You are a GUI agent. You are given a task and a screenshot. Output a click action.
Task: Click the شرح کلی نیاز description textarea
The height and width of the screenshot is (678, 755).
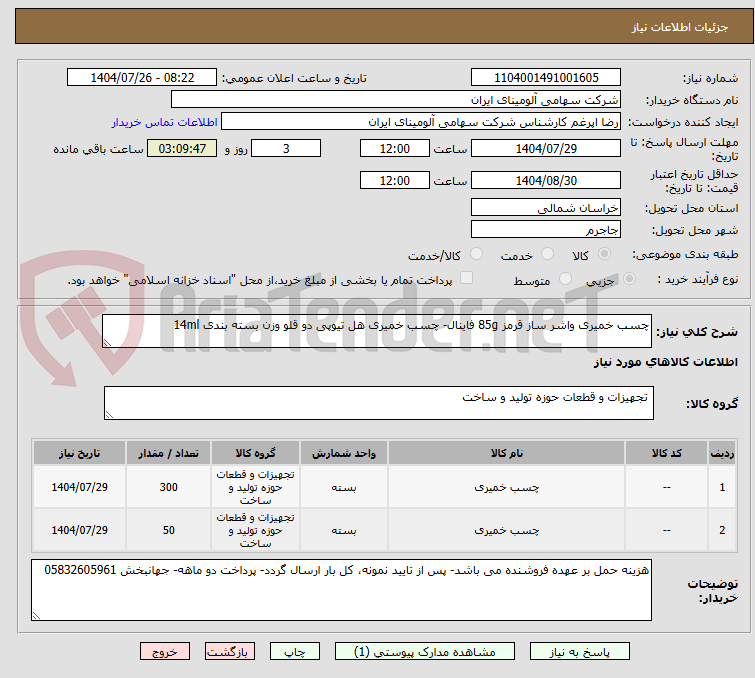(377, 331)
